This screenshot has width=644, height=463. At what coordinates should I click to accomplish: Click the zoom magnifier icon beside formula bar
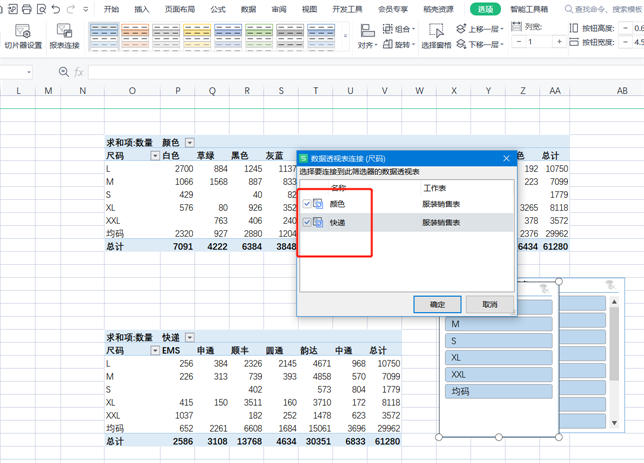pos(63,72)
